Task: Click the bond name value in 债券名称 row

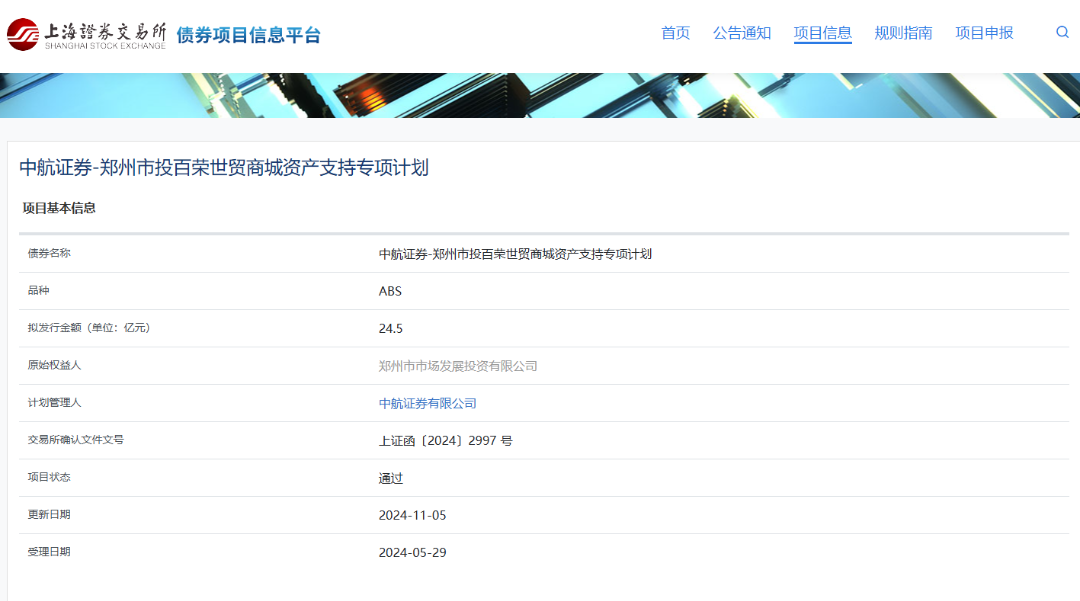Action: [x=515, y=254]
